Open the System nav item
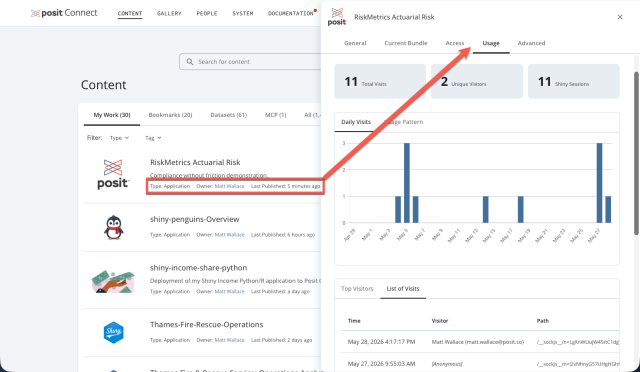Image resolution: width=640 pixels, height=372 pixels. point(242,13)
